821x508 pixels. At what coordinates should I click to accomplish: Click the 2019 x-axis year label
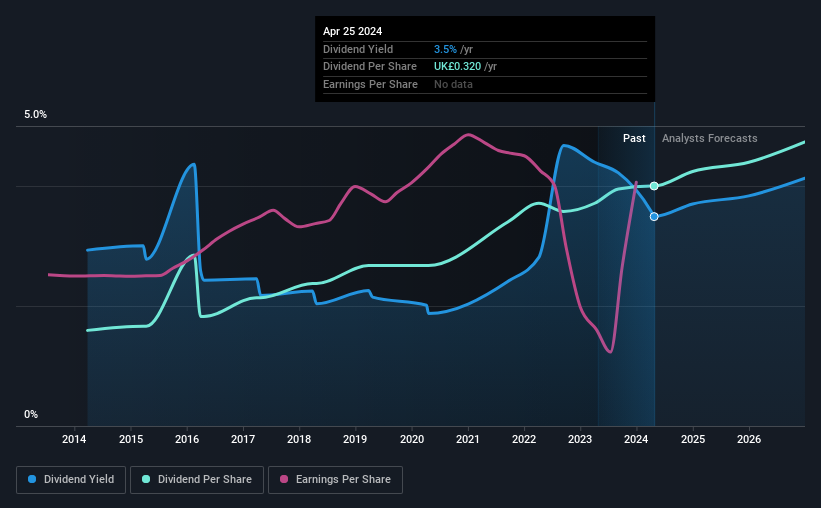click(x=355, y=439)
